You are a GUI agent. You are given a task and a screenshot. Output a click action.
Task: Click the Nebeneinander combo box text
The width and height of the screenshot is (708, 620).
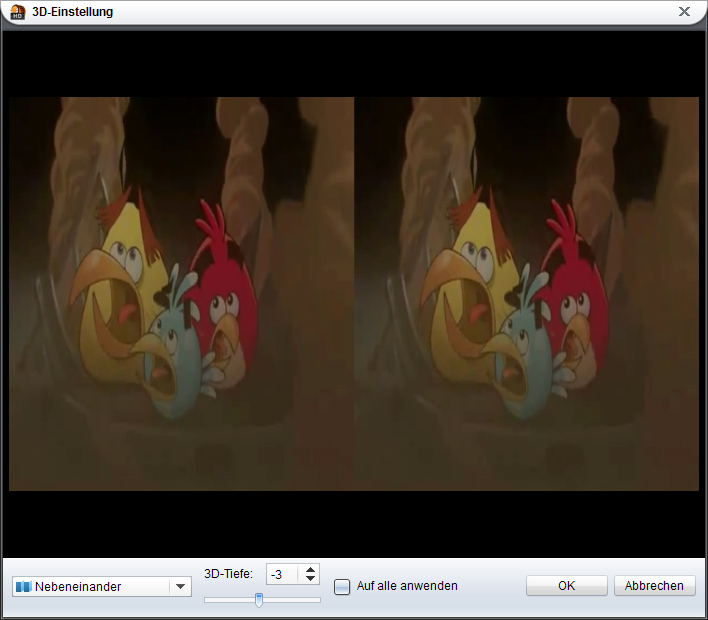coord(78,587)
